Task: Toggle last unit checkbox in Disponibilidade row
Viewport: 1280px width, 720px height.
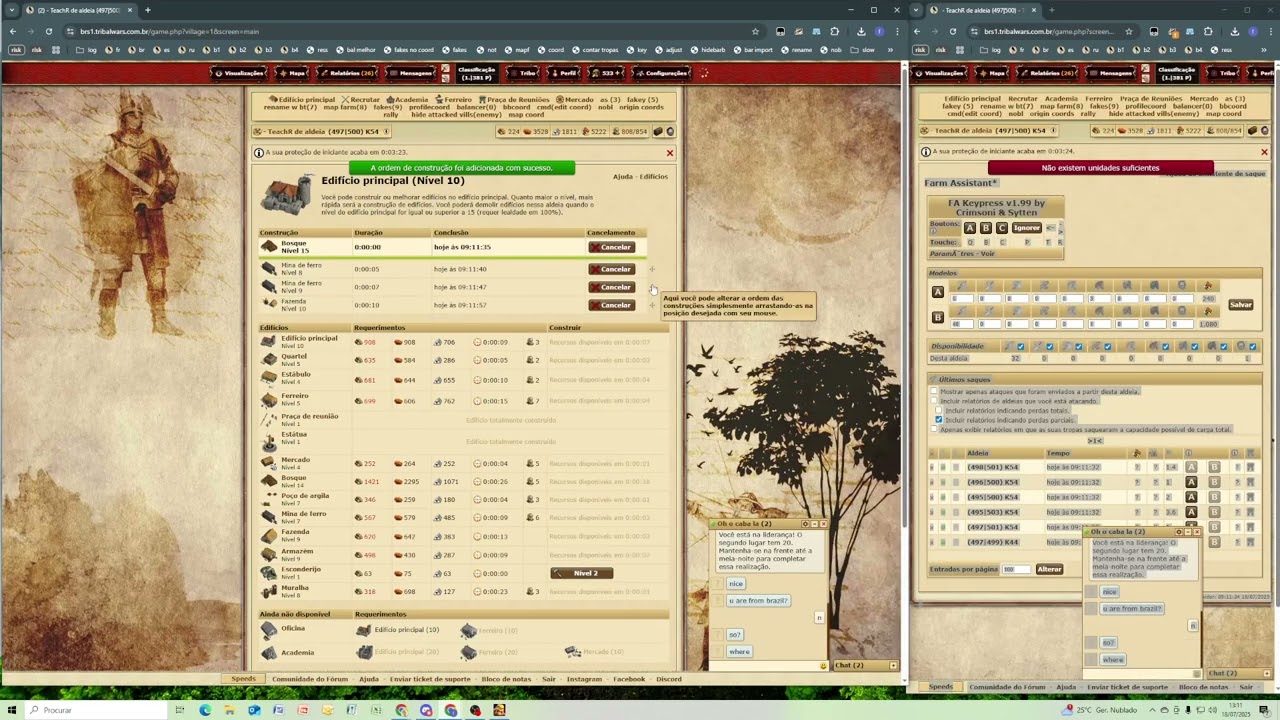Action: (1253, 347)
